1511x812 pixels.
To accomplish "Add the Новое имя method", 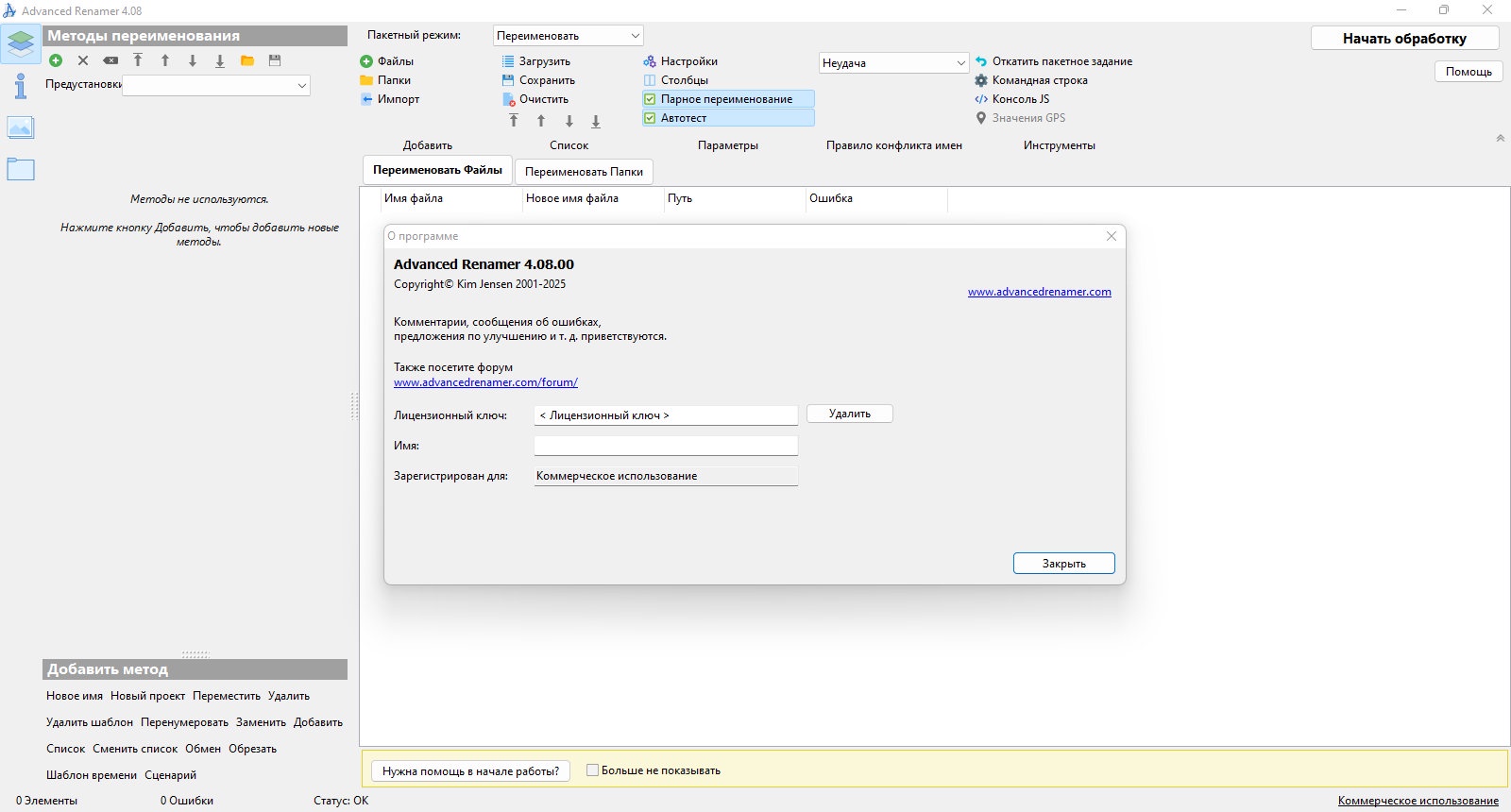I will (75, 696).
